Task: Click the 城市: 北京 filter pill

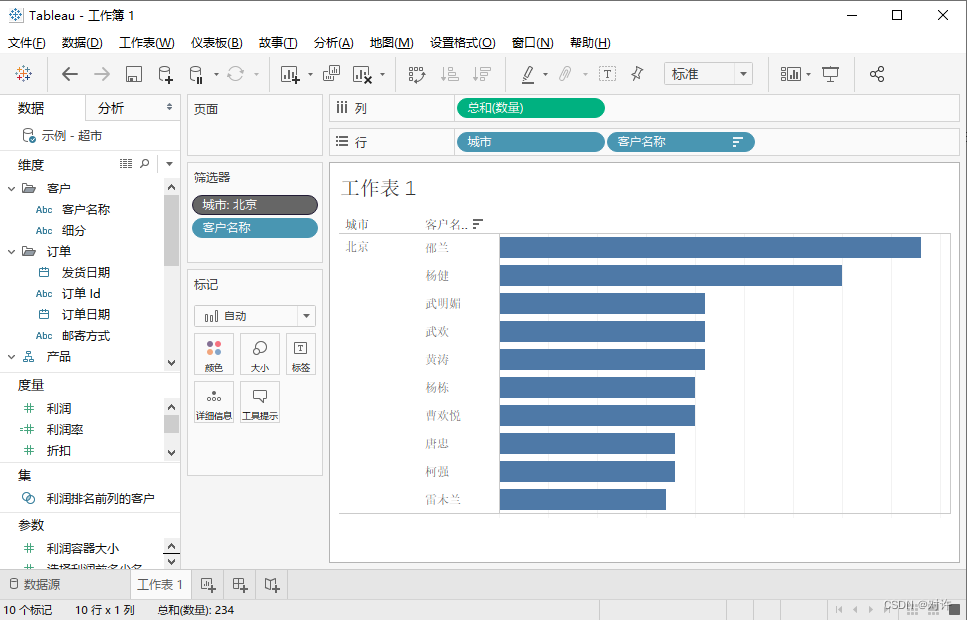Action: coord(255,205)
